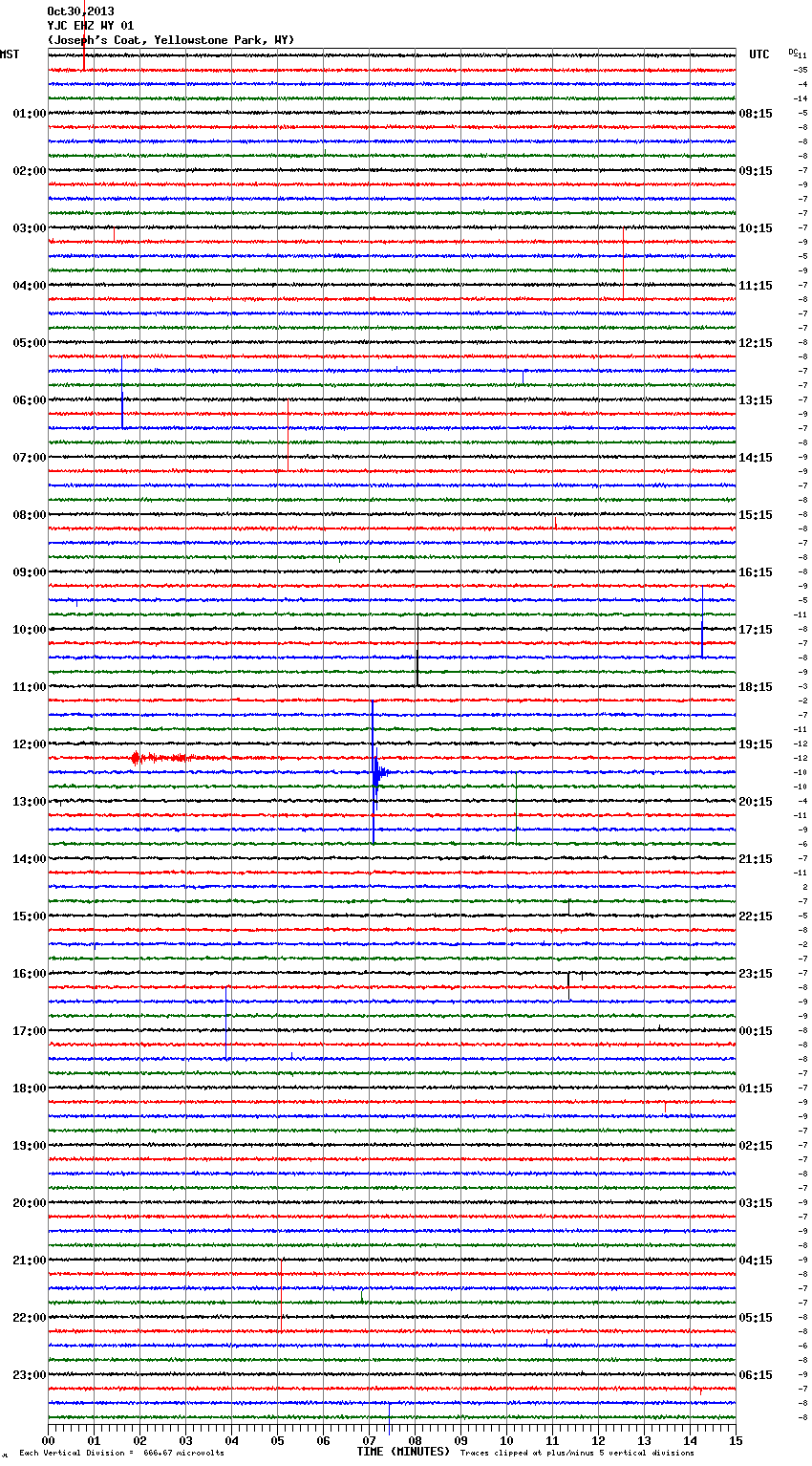Click the 01:00 MST hour label

tap(30, 114)
